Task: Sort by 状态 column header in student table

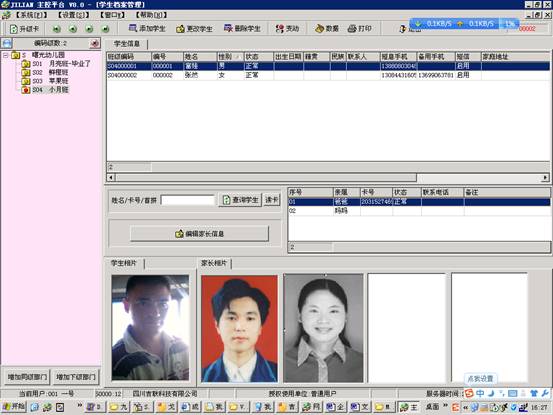Action: (259, 56)
